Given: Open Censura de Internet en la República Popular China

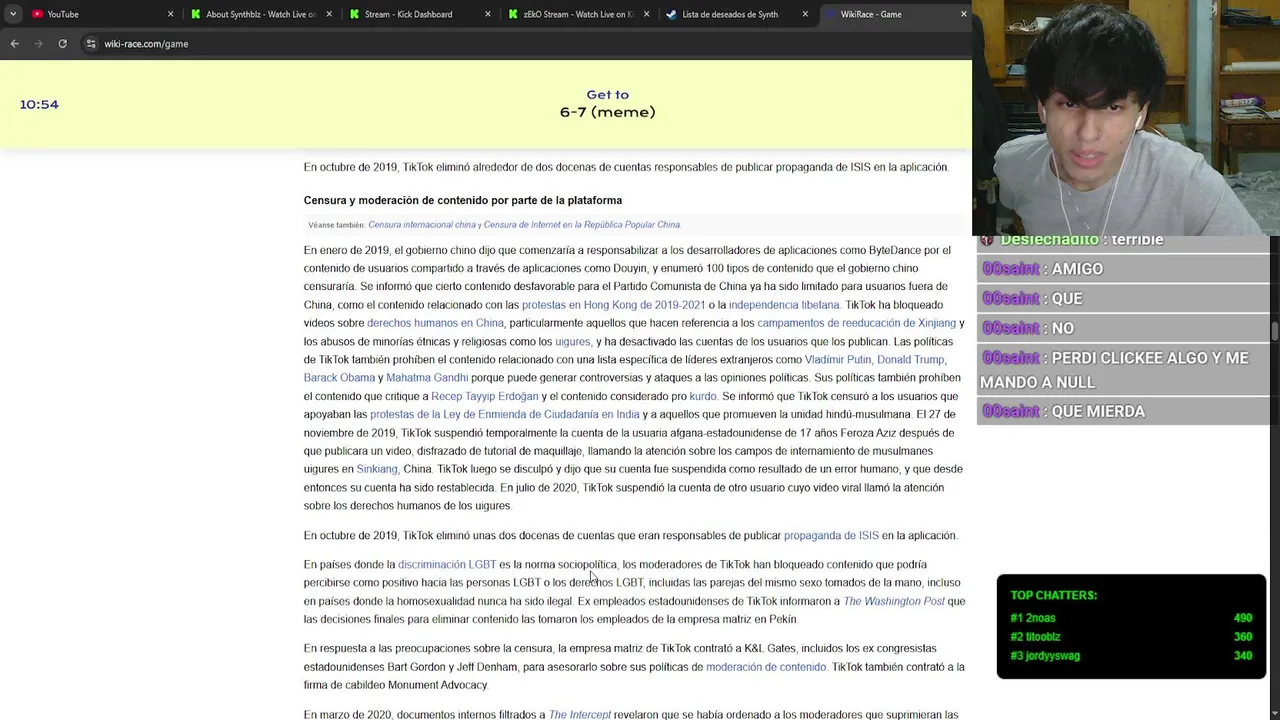Looking at the screenshot, I should click(582, 225).
